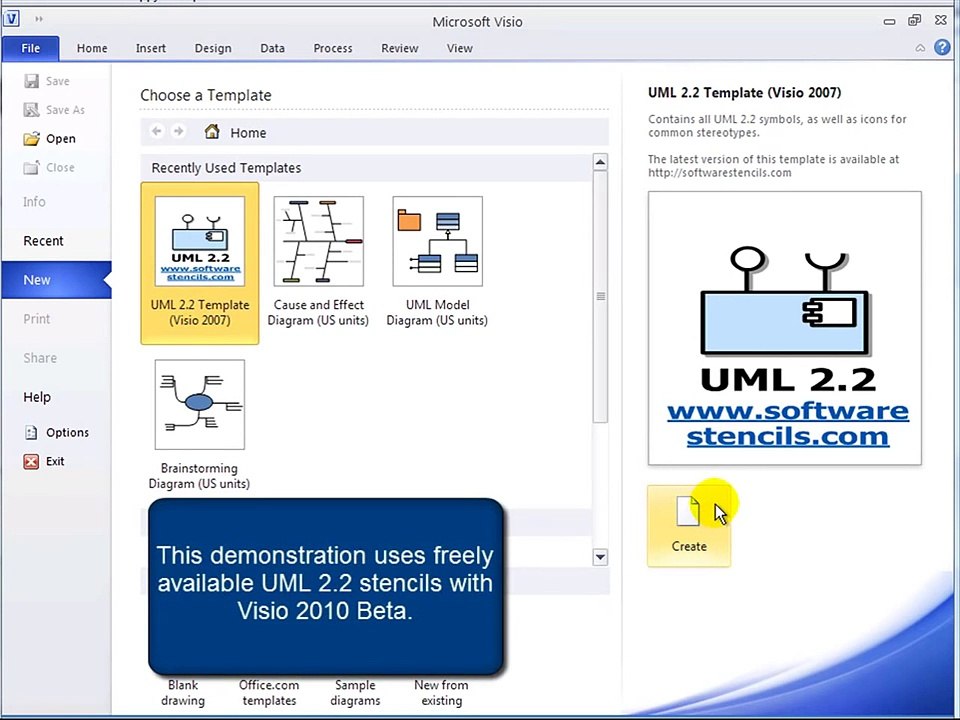The height and width of the screenshot is (720, 960).
Task: Click the Close document icon
Action: pyautogui.click(x=31, y=167)
